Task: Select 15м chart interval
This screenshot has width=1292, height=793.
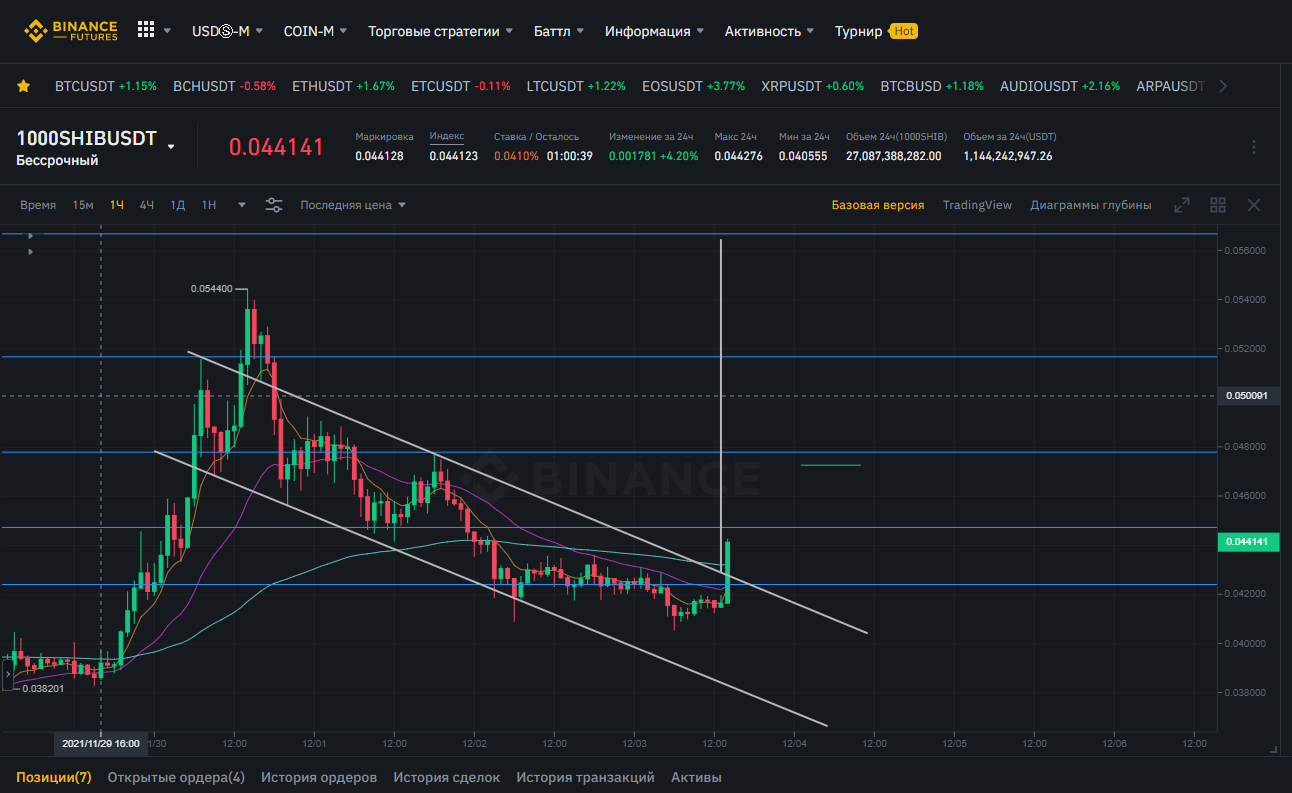Action: (x=83, y=205)
